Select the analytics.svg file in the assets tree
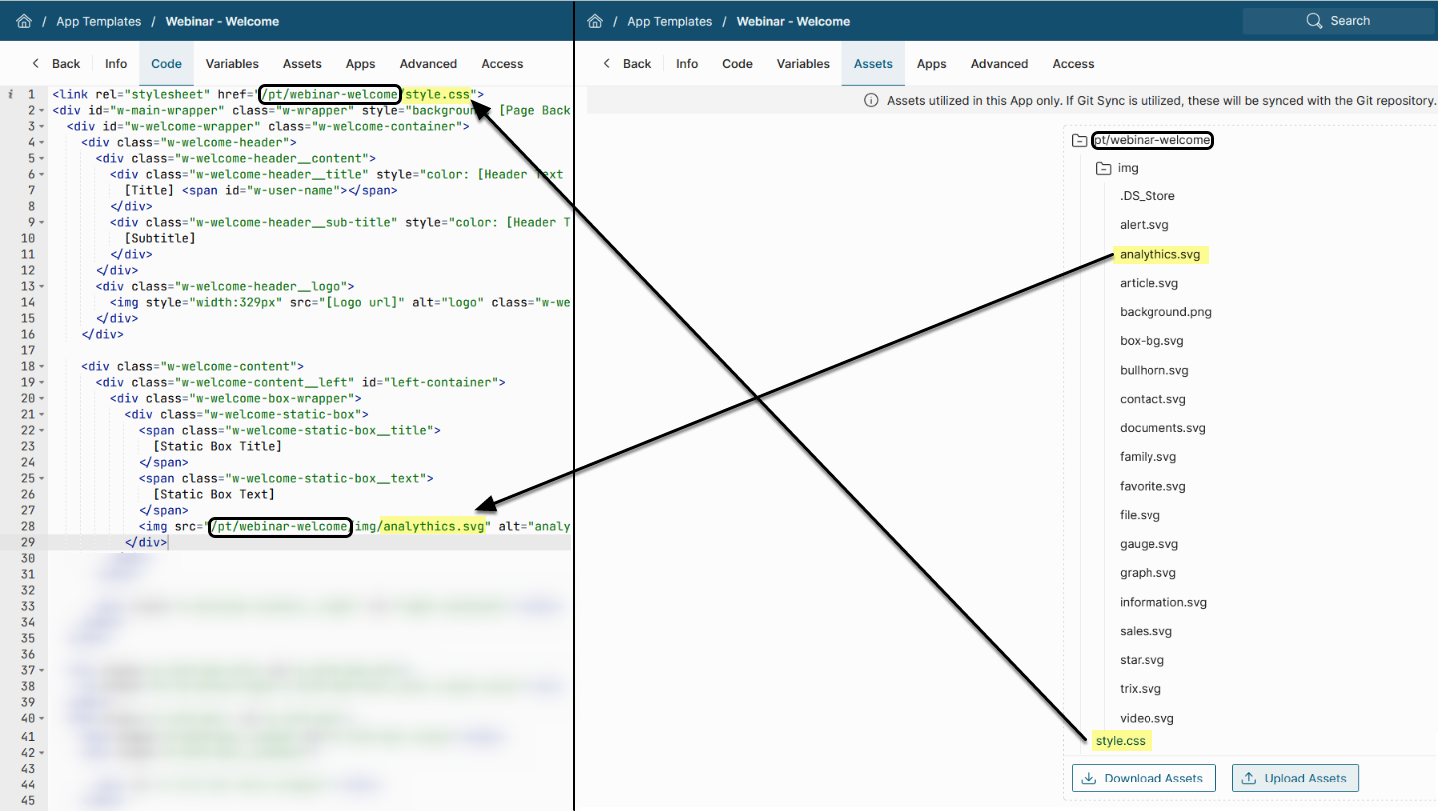Viewport: 1438px width, 811px height. click(1159, 255)
